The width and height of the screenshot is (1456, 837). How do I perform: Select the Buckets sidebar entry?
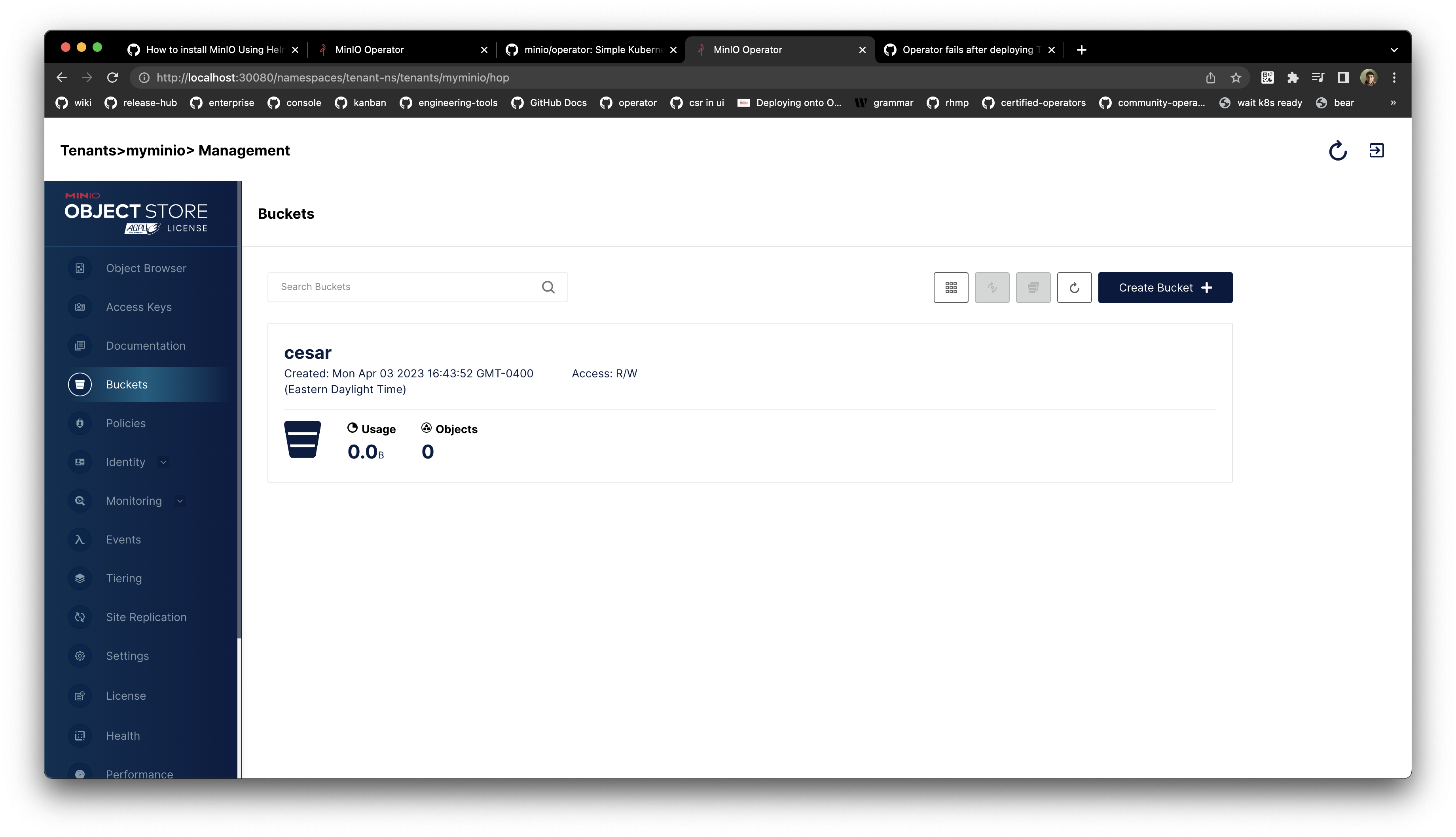tap(127, 384)
